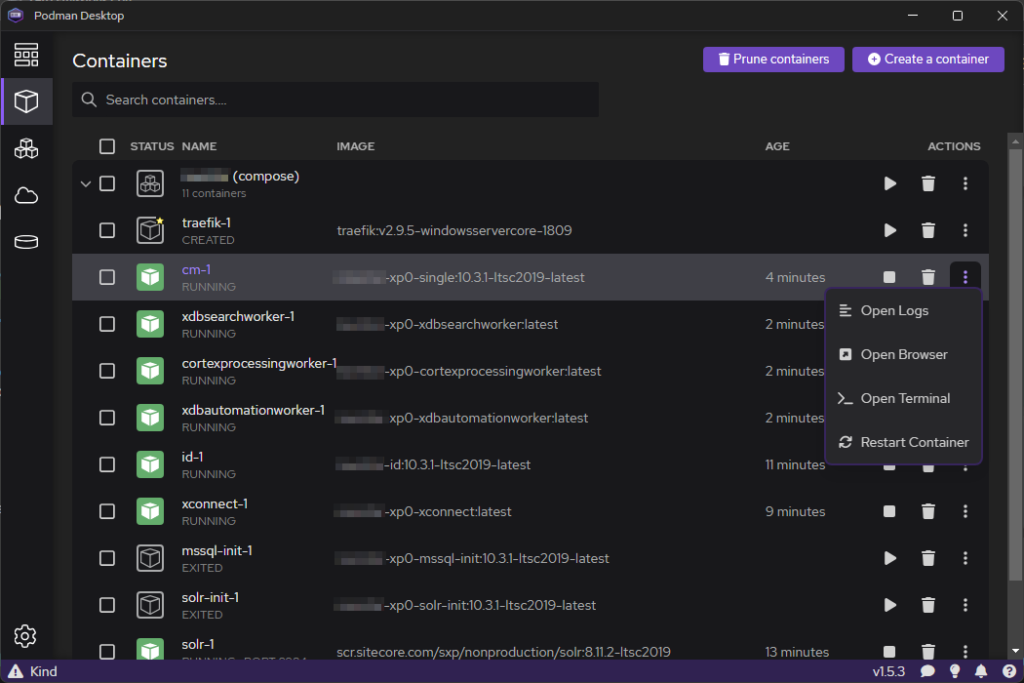Click the traefik-1 created status icon
Image resolution: width=1024 pixels, height=683 pixels.
click(150, 230)
